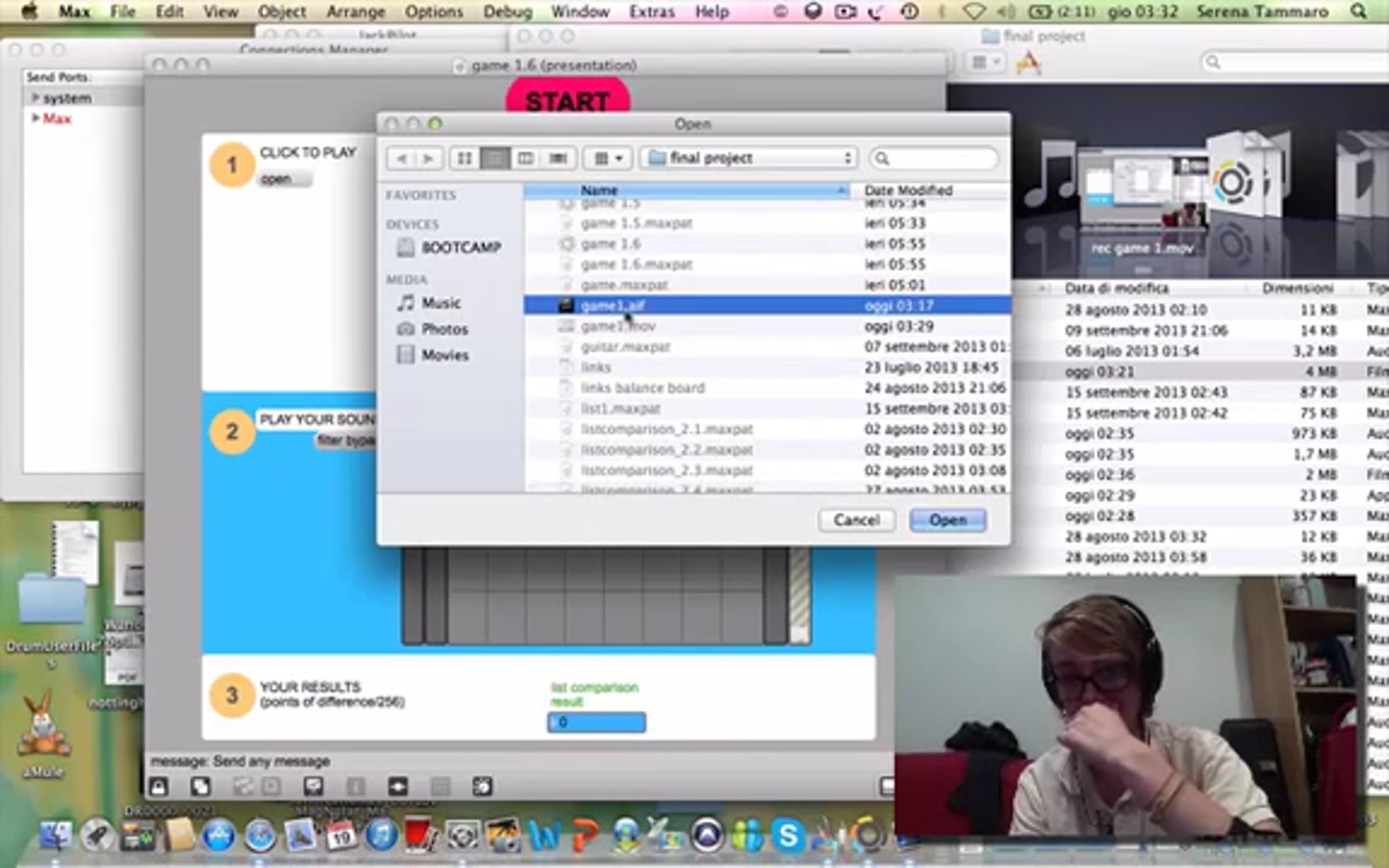Click the patcher lock icon in bottom toolbar

point(159,786)
